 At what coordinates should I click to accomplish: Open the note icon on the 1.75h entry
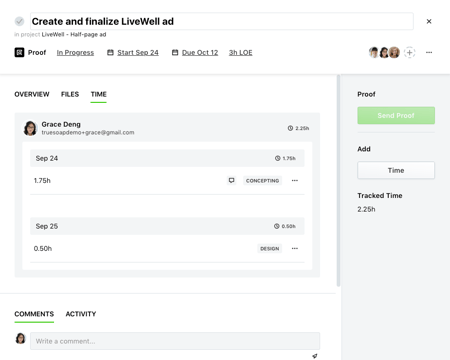pyautogui.click(x=231, y=180)
